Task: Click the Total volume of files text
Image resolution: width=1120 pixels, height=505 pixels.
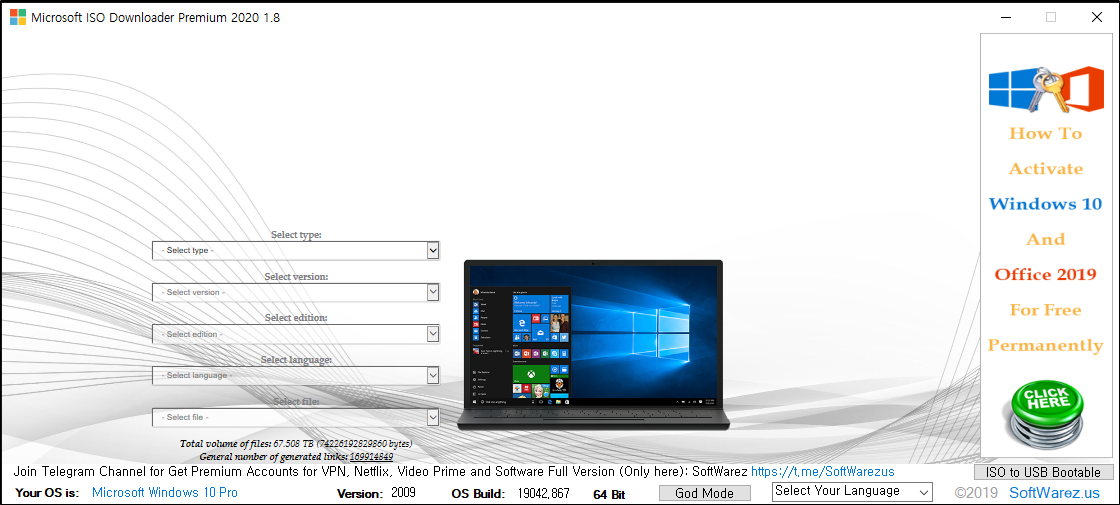Action: coord(296,444)
